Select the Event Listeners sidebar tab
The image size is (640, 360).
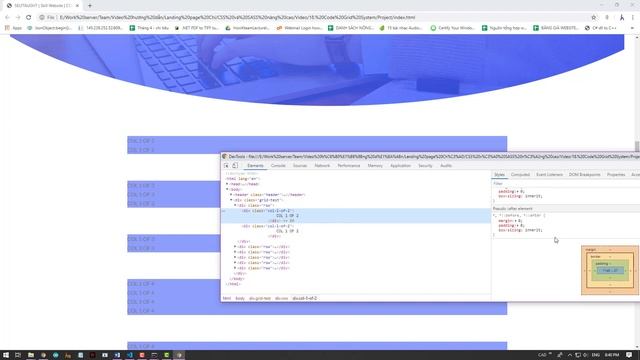[x=549, y=175]
